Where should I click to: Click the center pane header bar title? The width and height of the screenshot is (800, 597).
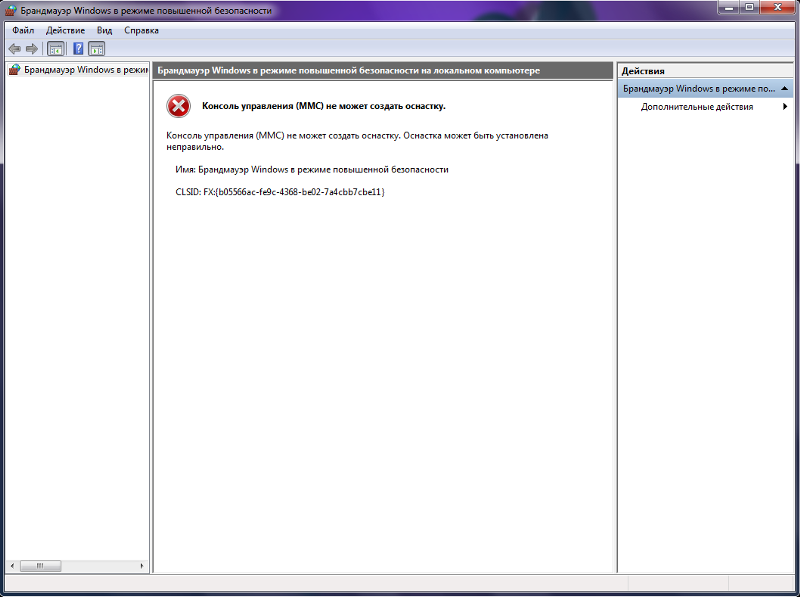348,70
